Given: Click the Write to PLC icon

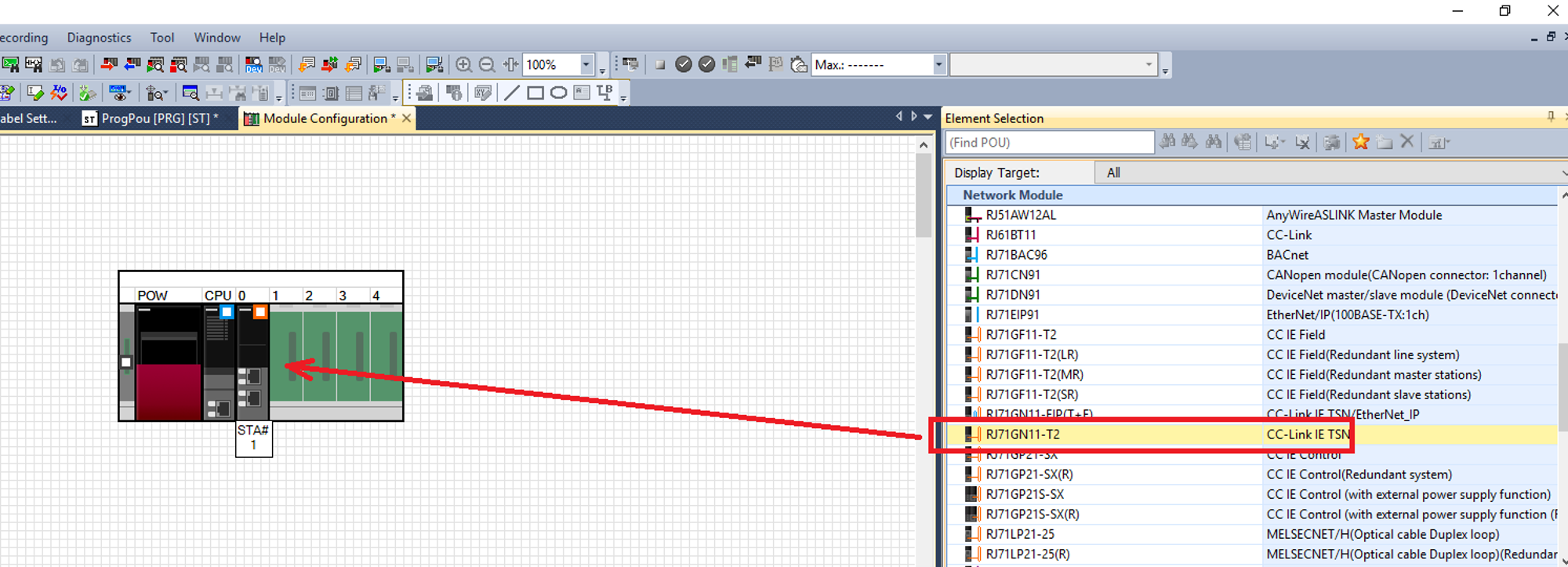Looking at the screenshot, I should pos(109,65).
